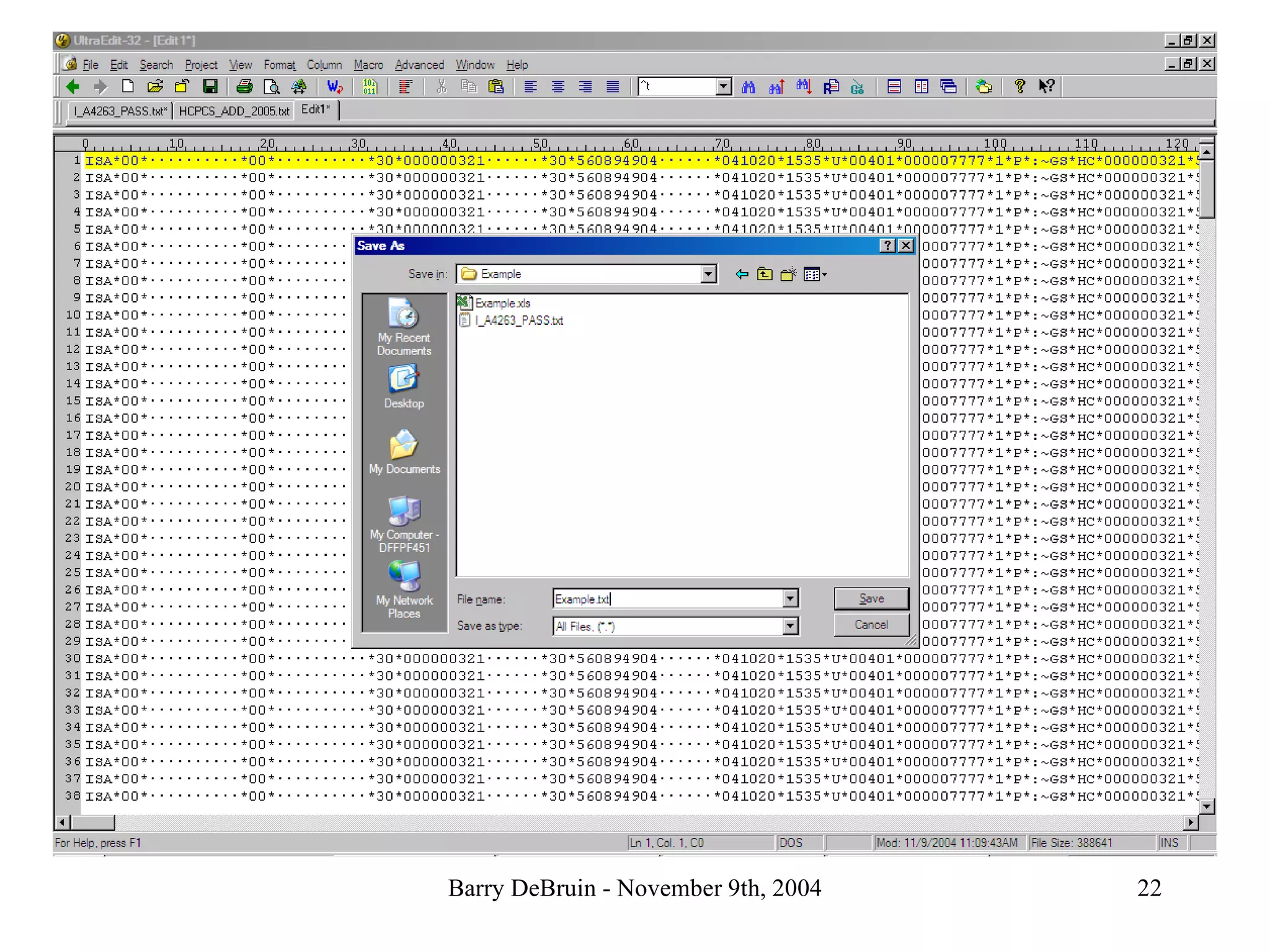Expand the Save as type dropdown

pos(789,626)
